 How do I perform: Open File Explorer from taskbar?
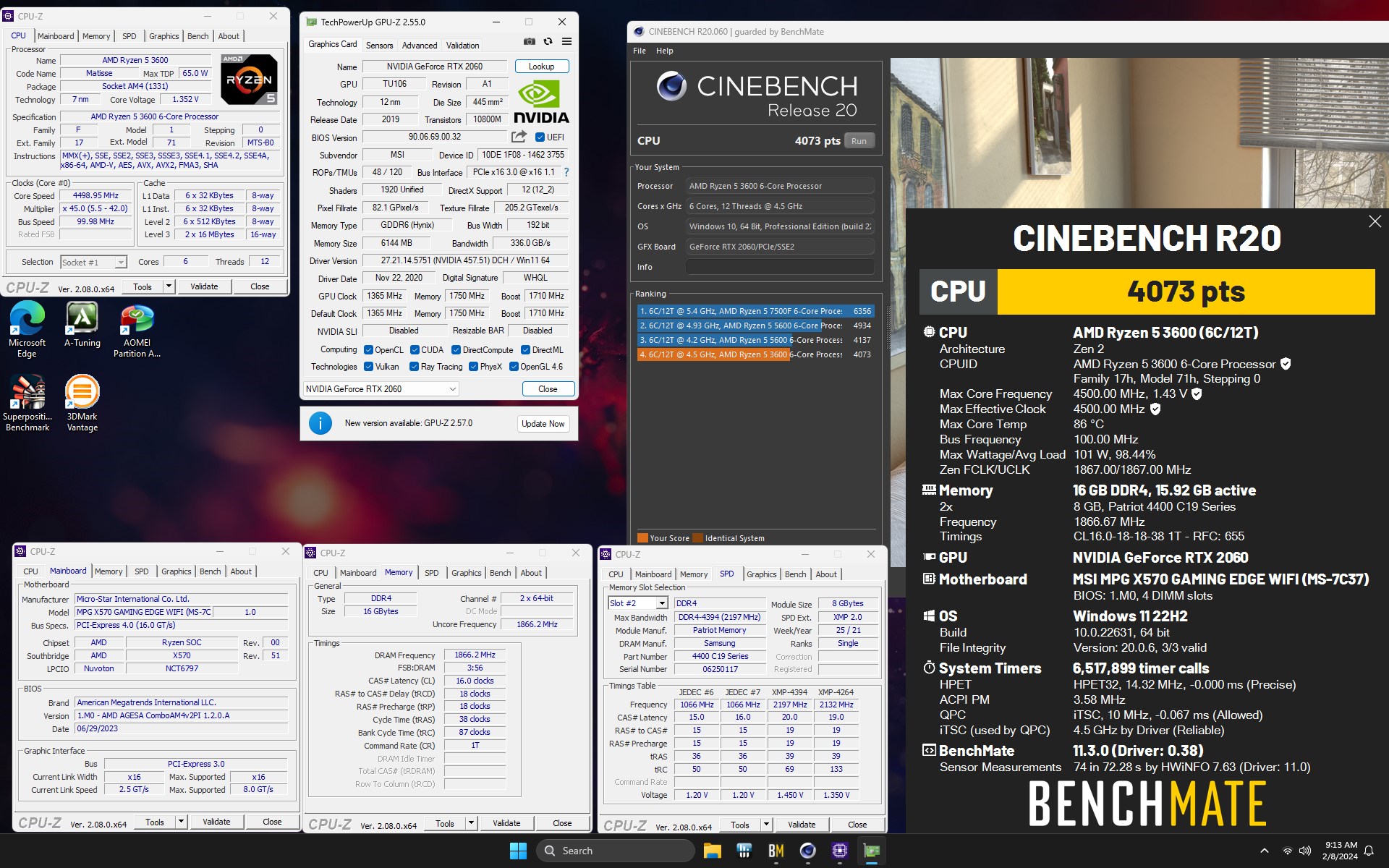[712, 851]
